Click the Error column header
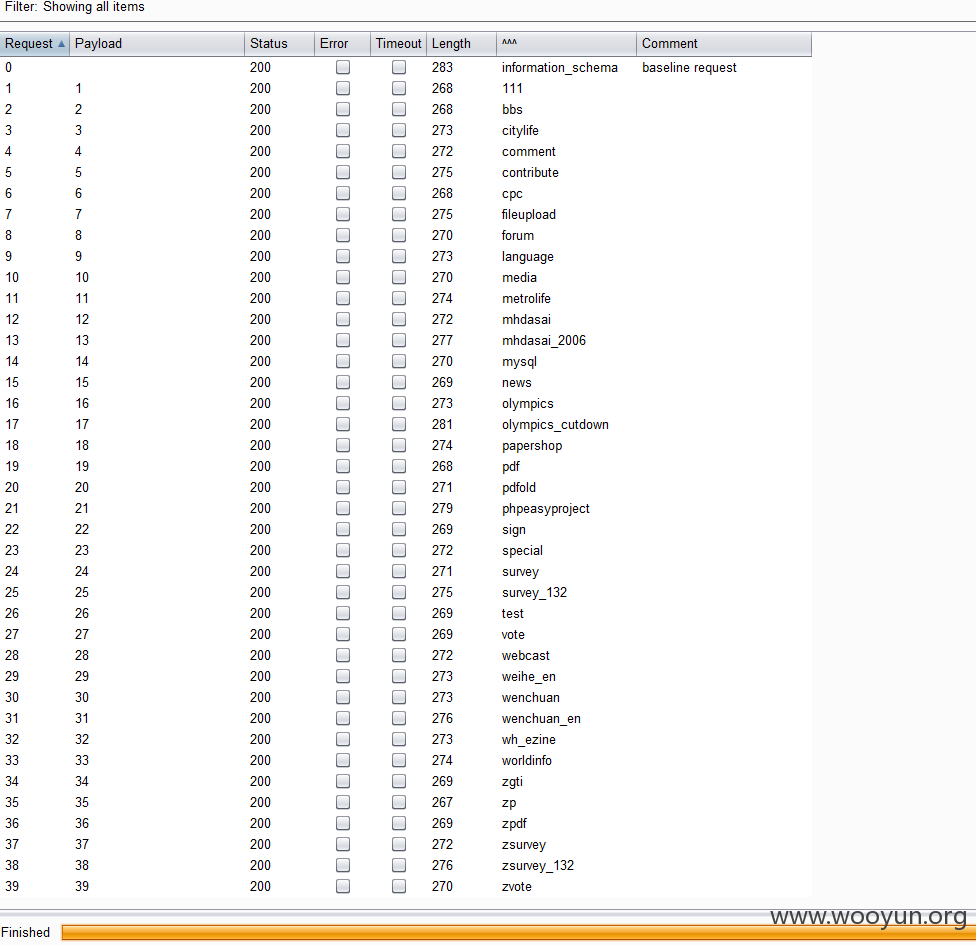The height and width of the screenshot is (945, 976). [342, 44]
